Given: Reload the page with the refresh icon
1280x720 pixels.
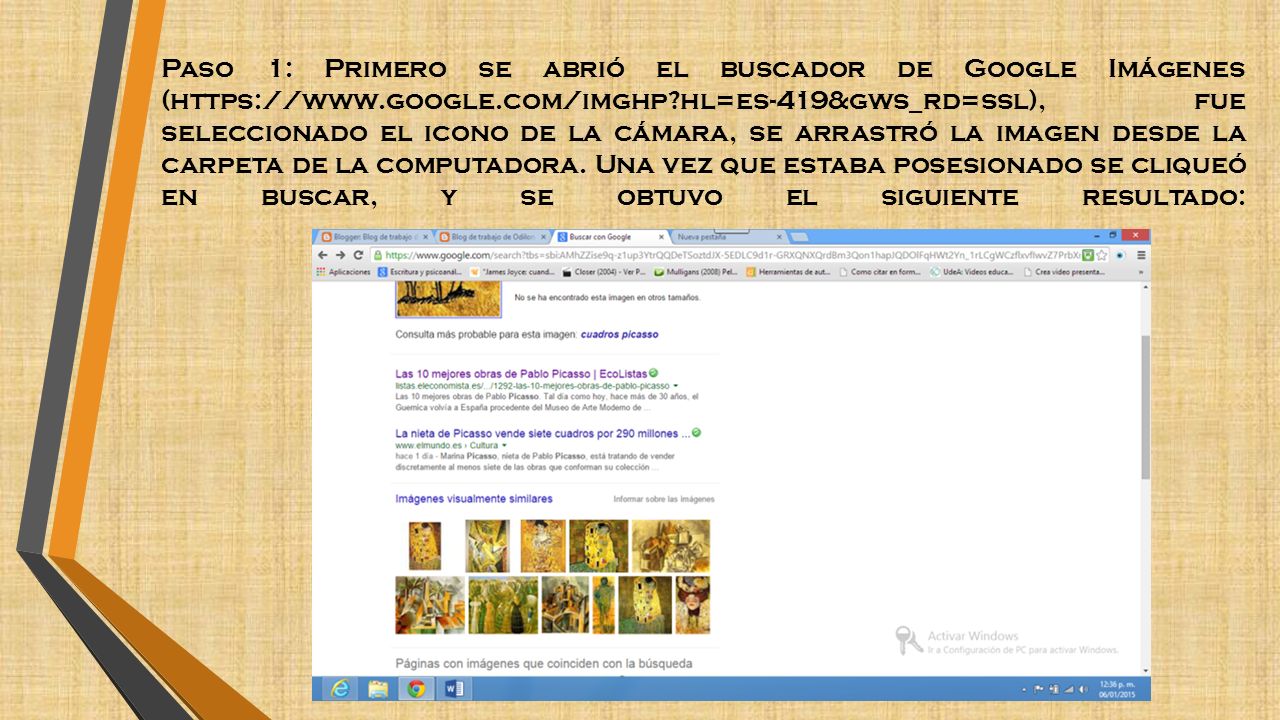Looking at the screenshot, I should (x=358, y=255).
